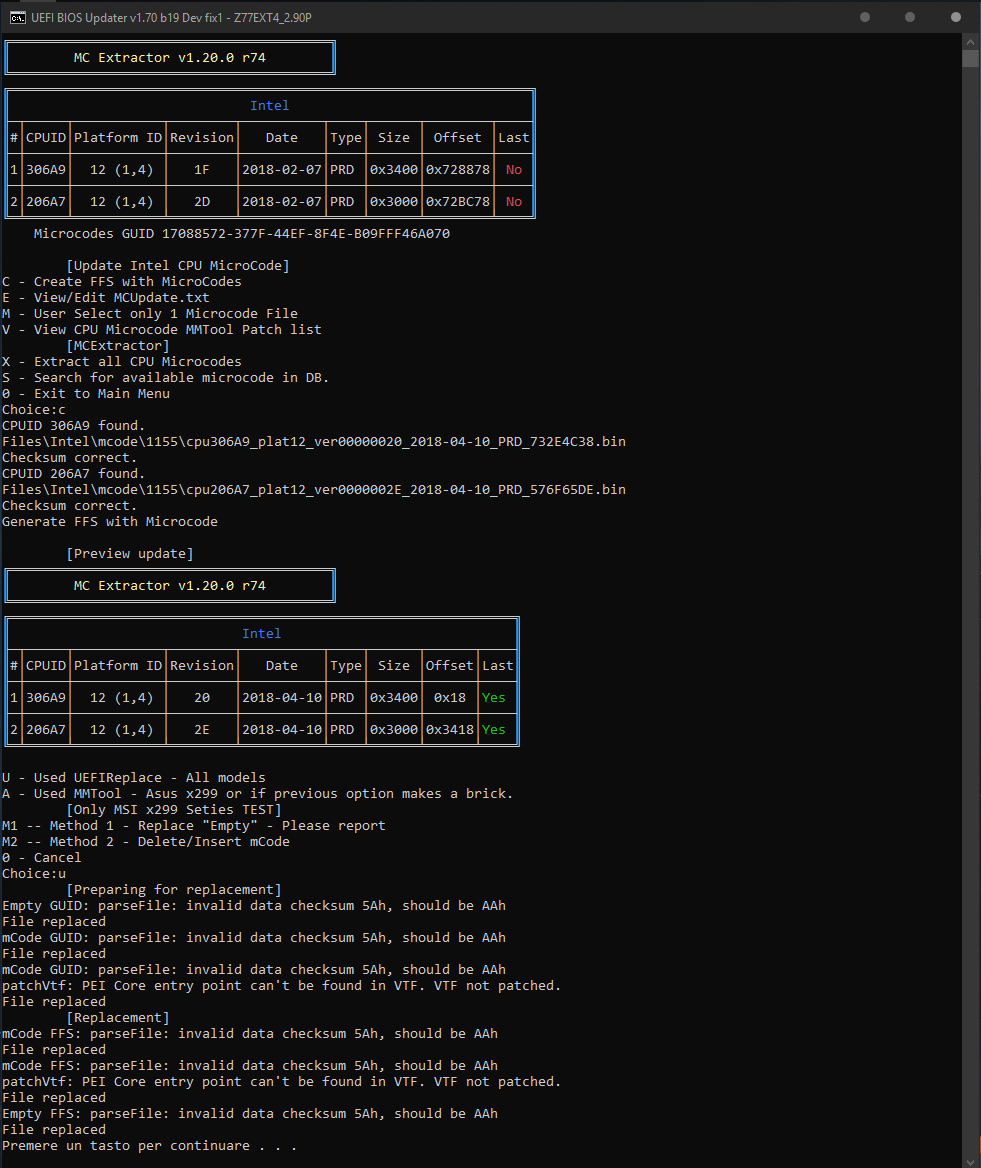Click 'S - Search for available microcode in DB.'
This screenshot has height=1168, width=981.
165,378
